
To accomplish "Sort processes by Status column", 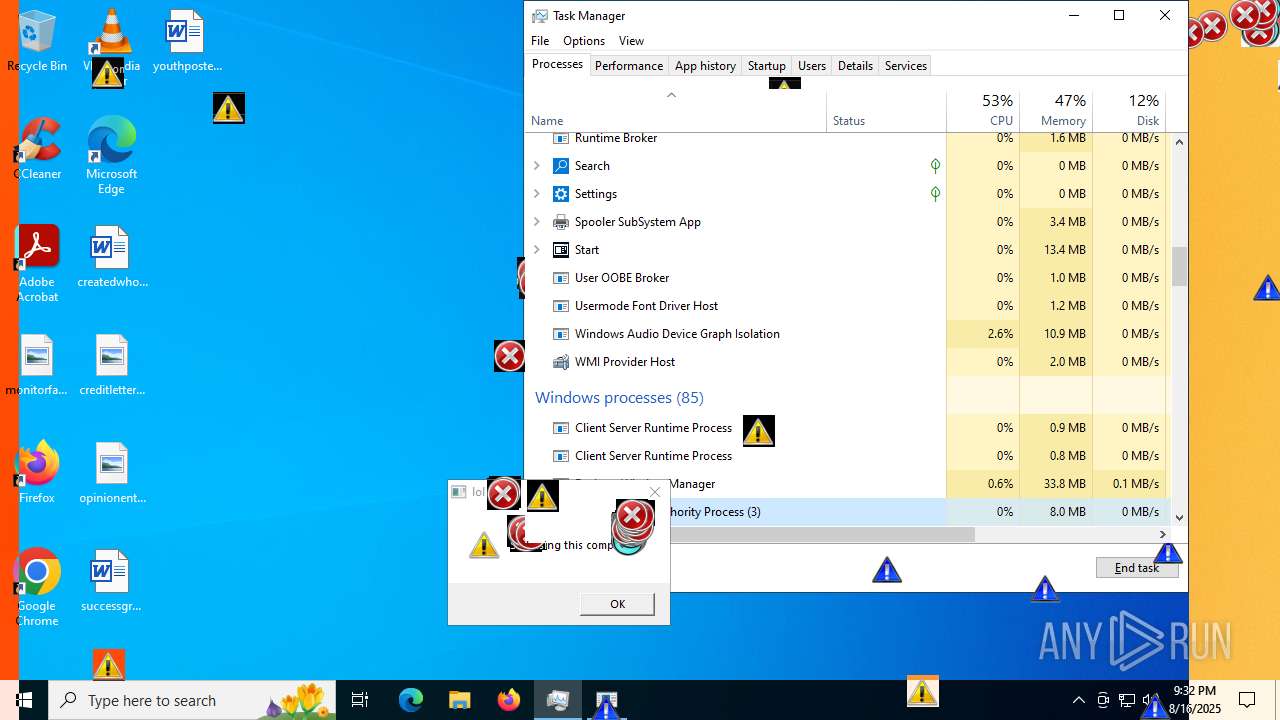I will (x=886, y=111).
